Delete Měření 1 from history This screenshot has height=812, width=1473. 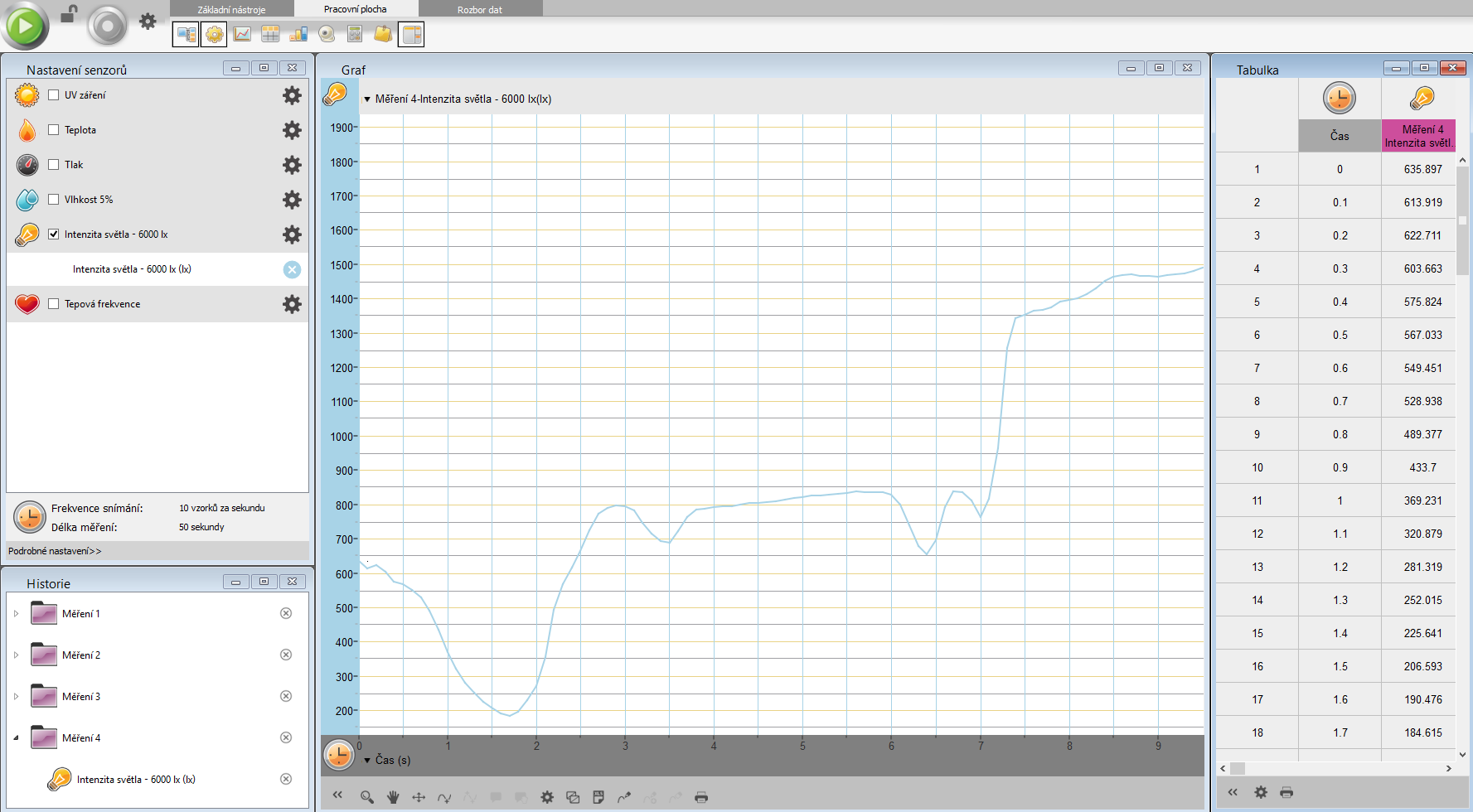point(286,613)
